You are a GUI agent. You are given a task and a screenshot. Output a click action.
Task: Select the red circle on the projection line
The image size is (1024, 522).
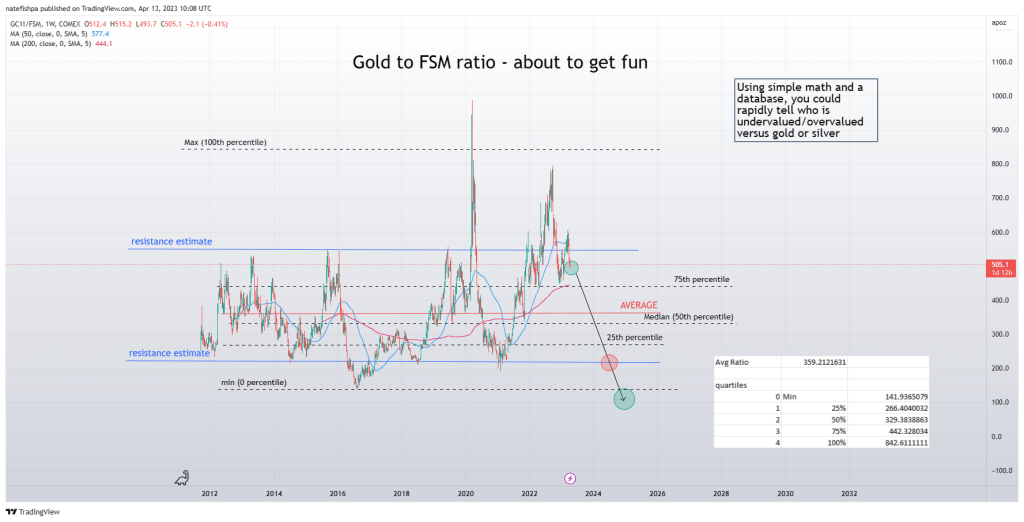(x=609, y=362)
